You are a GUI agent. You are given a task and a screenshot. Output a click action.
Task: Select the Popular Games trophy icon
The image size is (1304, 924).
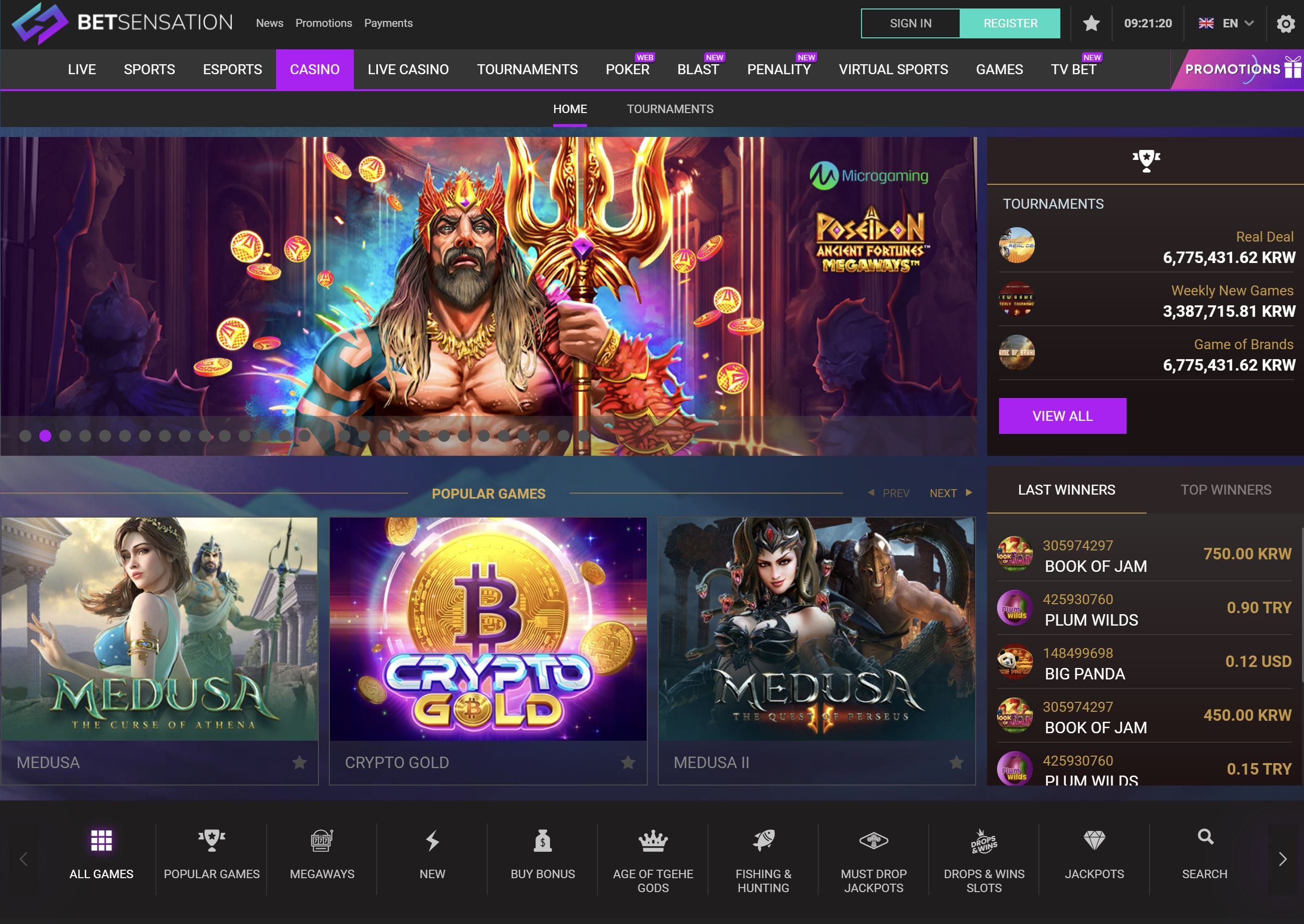click(x=212, y=840)
